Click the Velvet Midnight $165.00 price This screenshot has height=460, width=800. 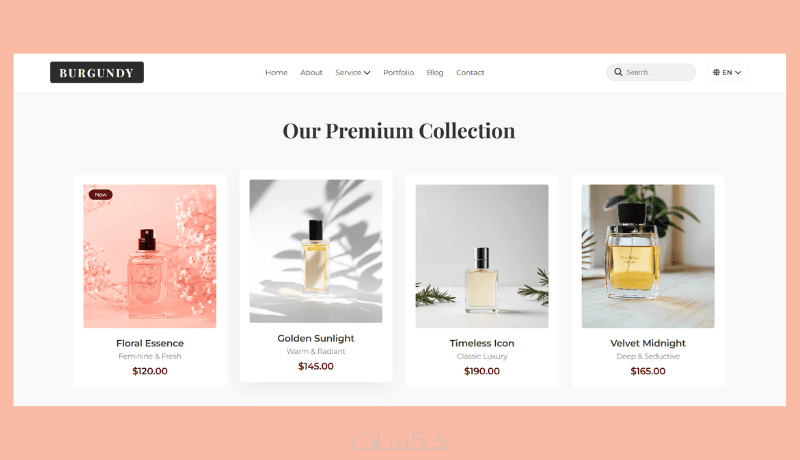tap(648, 371)
